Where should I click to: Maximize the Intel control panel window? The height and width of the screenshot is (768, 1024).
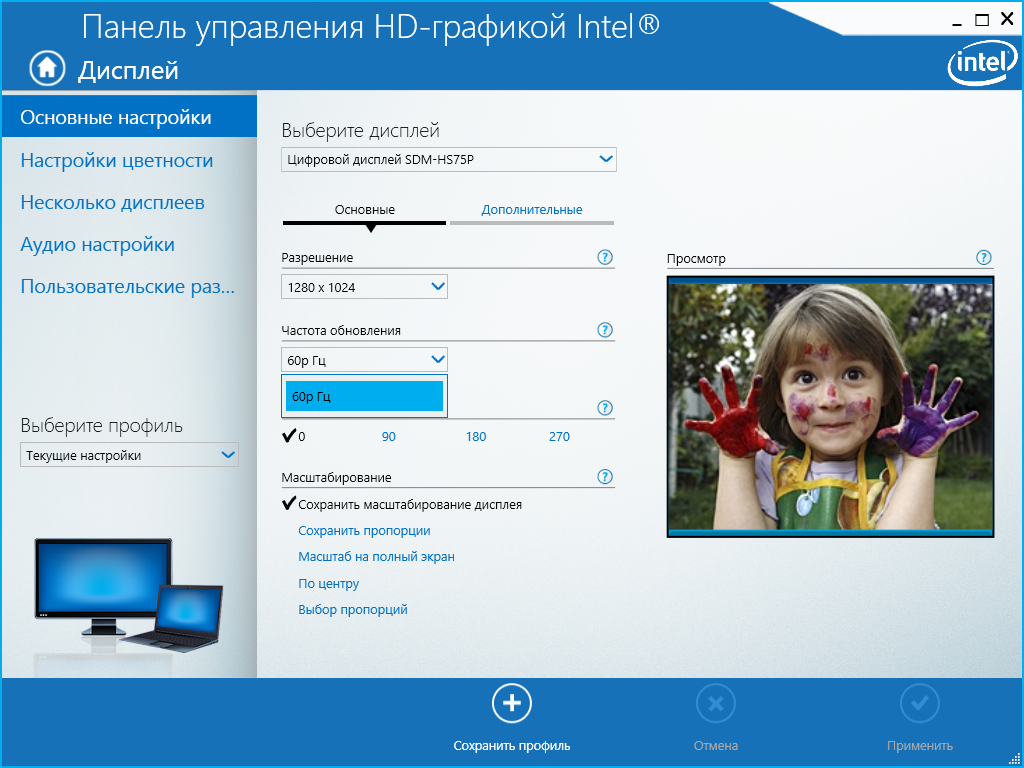click(x=982, y=20)
